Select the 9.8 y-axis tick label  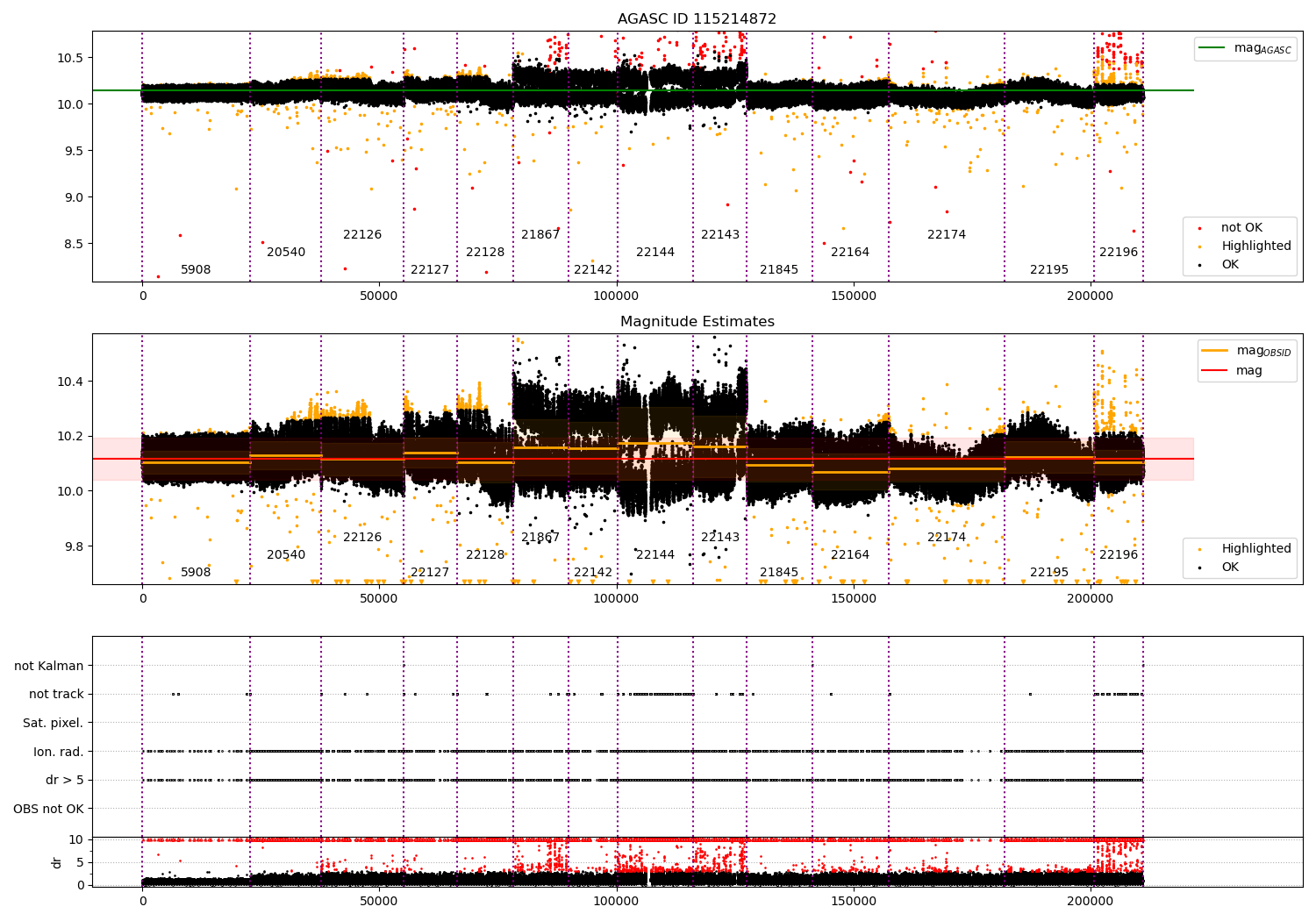75,546
